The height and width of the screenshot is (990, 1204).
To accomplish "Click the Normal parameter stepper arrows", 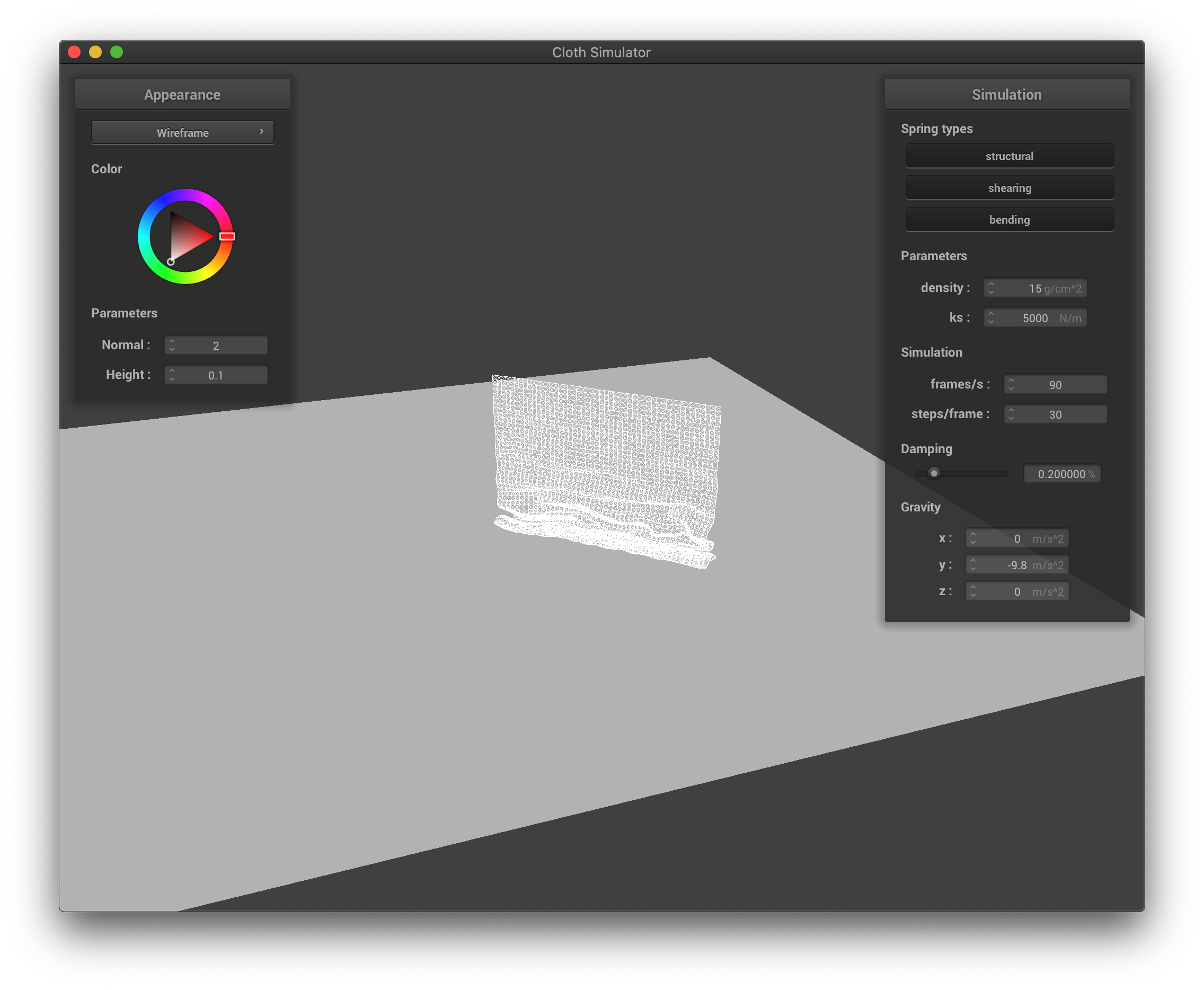I will coord(172,345).
